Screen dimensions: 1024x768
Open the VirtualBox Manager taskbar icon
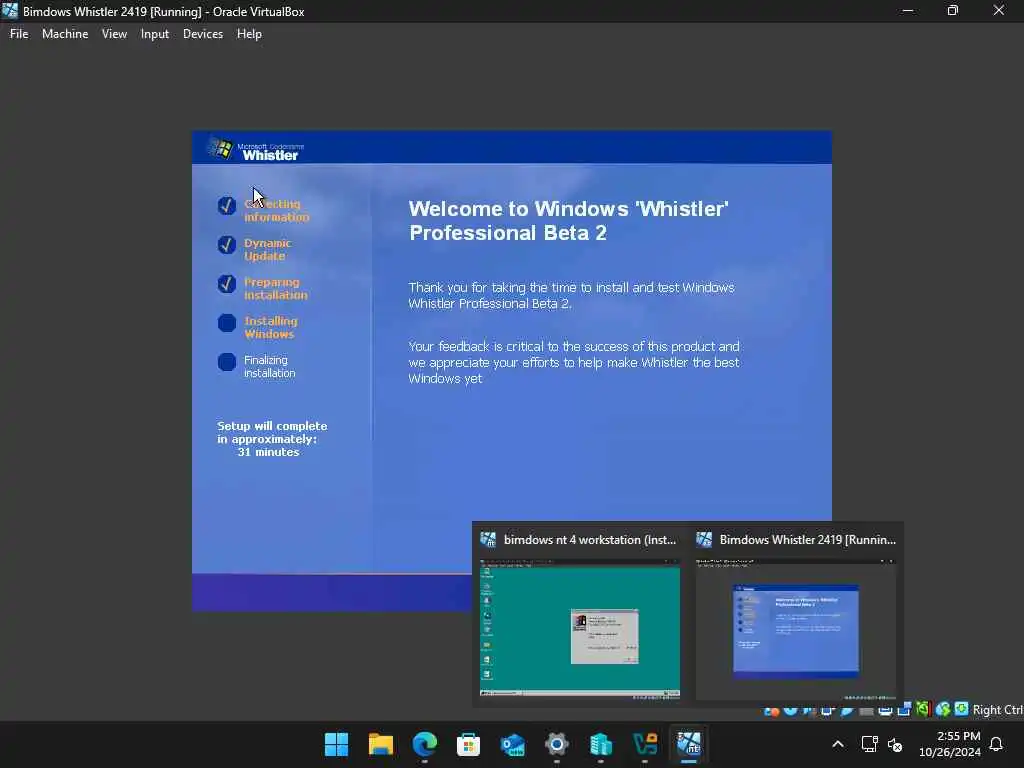645,744
